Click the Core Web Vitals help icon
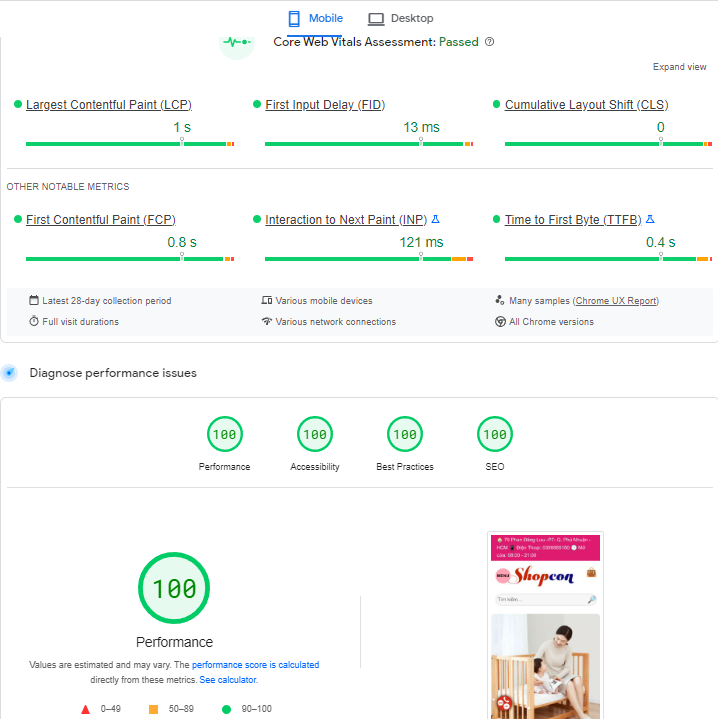 click(x=489, y=42)
